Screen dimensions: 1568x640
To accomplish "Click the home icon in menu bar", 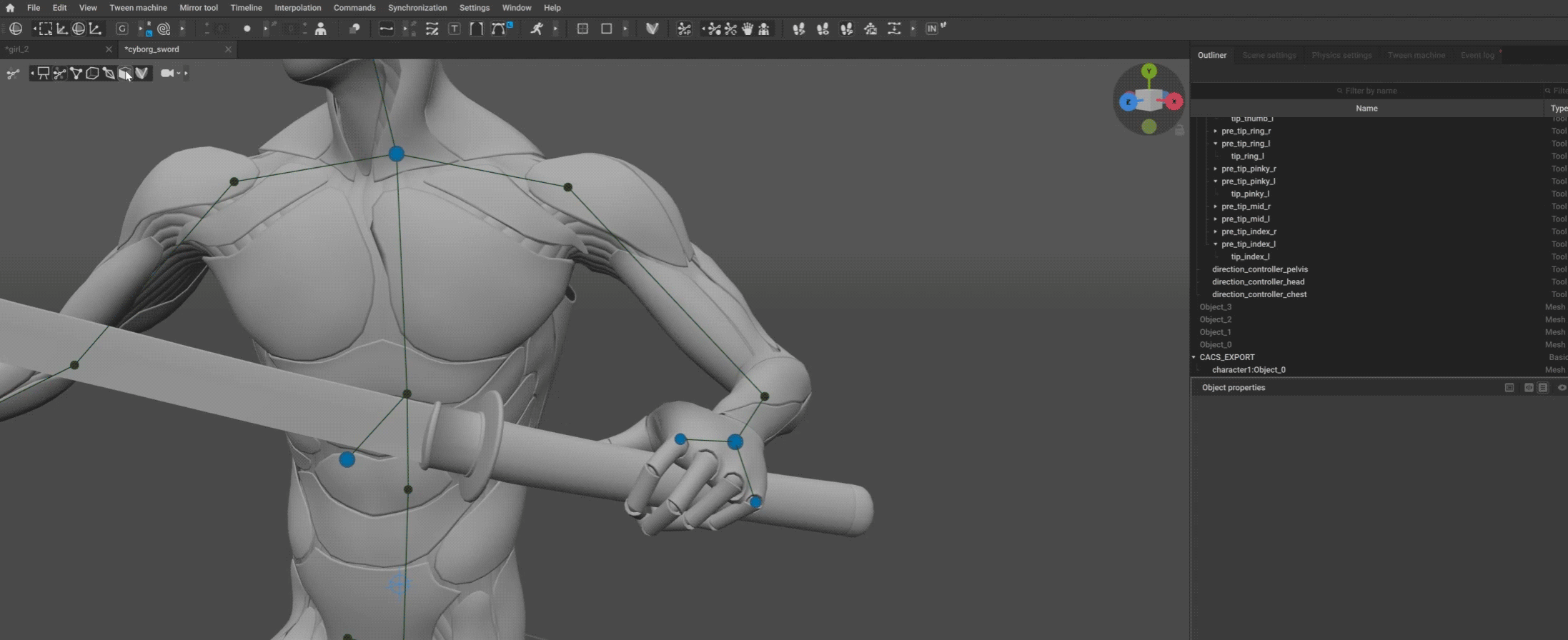I will pyautogui.click(x=10, y=8).
